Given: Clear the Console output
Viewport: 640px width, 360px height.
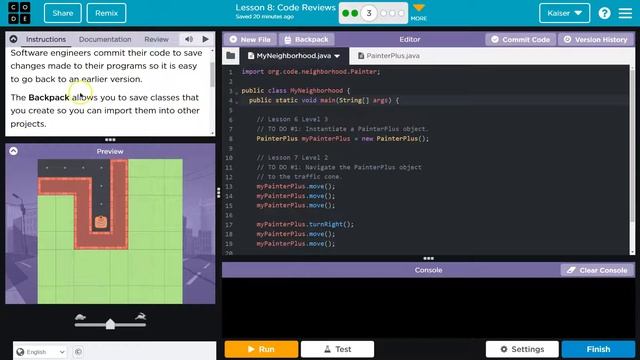Looking at the screenshot, I should point(597,270).
